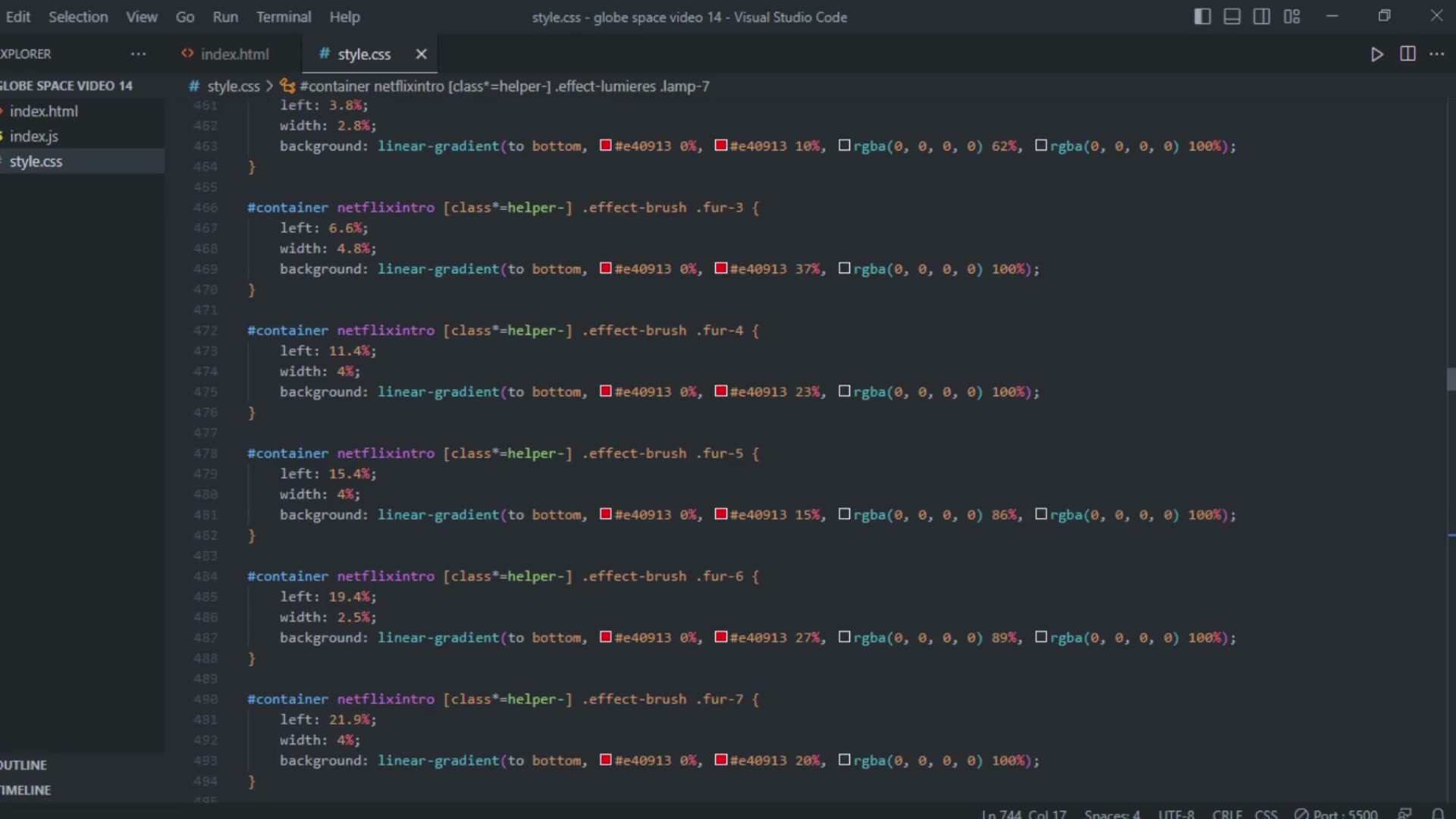Open Customize Layout icon in title bar

(x=1291, y=17)
